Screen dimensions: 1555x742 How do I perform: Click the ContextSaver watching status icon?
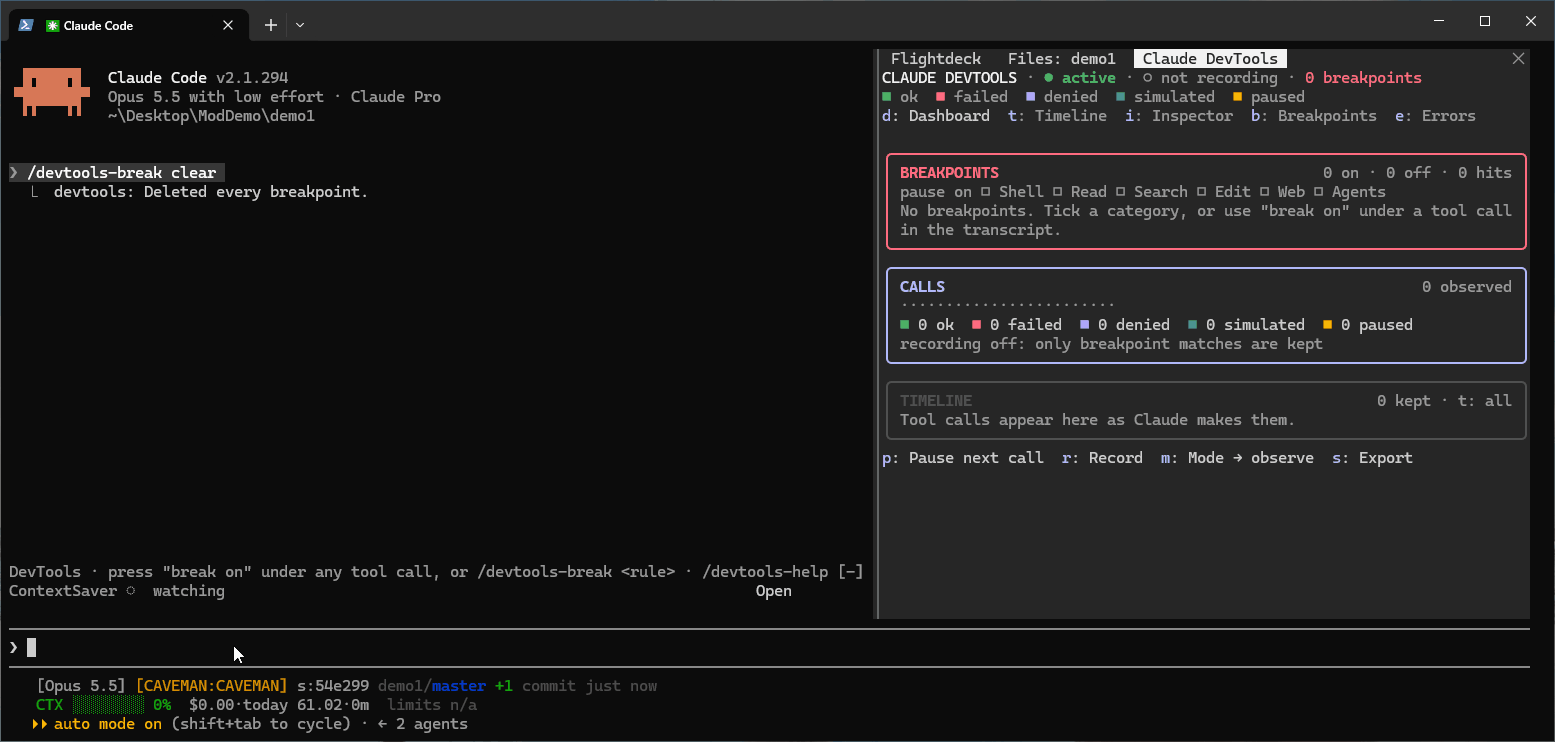[x=130, y=591]
